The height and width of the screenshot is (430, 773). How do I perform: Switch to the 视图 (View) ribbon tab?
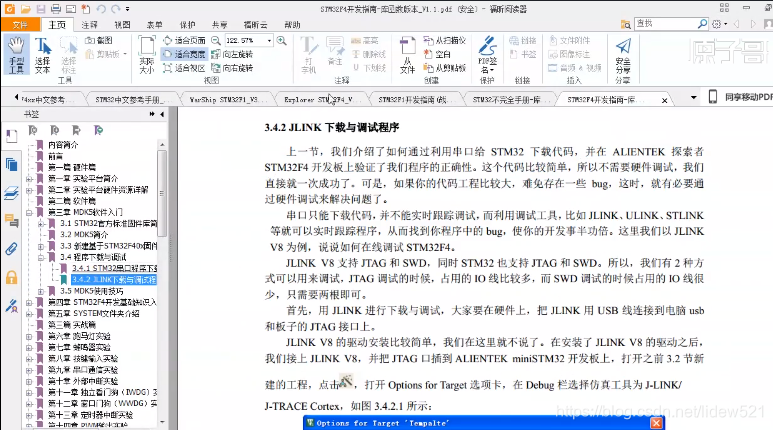[x=122, y=25]
